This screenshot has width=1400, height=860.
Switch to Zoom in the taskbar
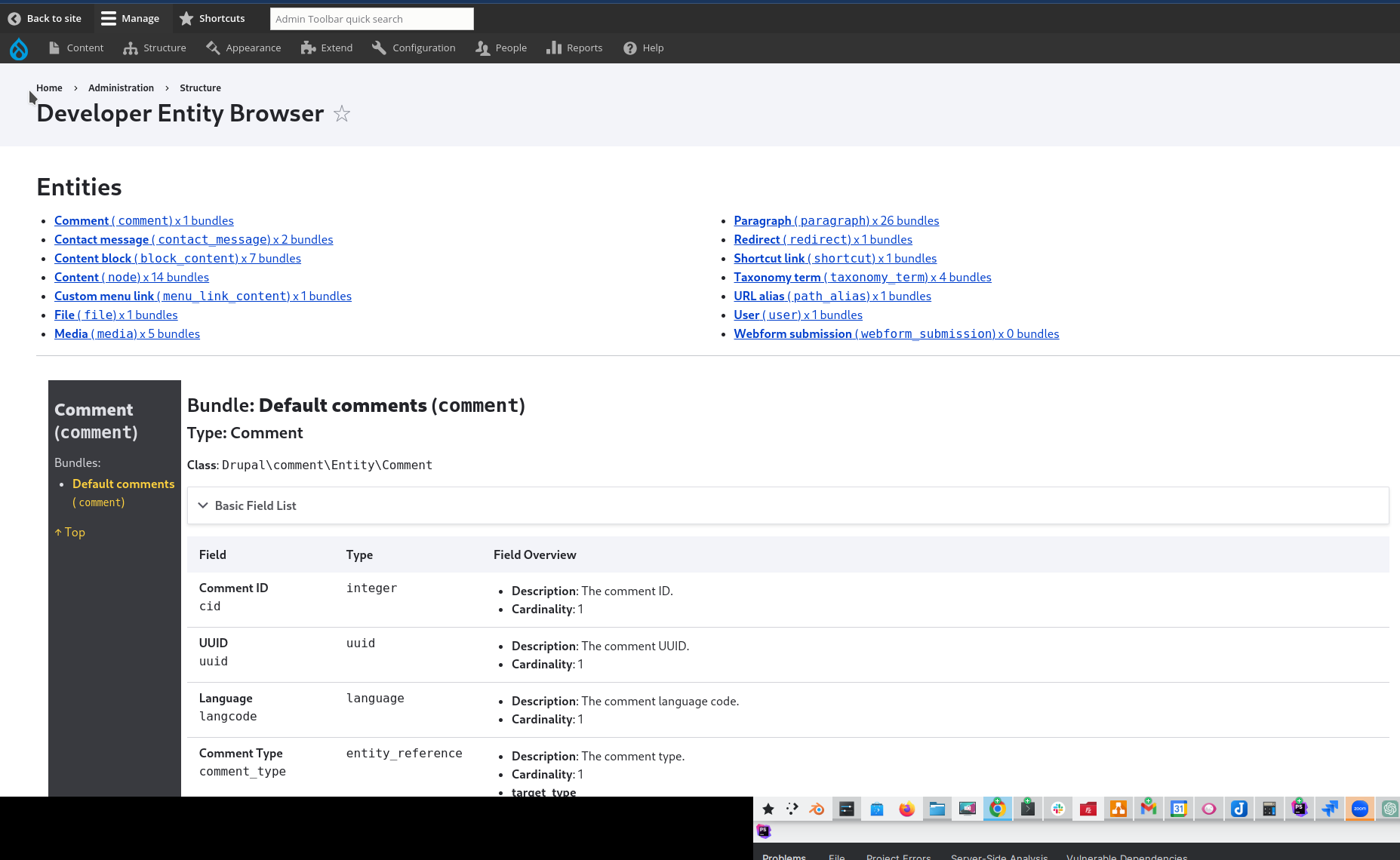pyautogui.click(x=1359, y=809)
